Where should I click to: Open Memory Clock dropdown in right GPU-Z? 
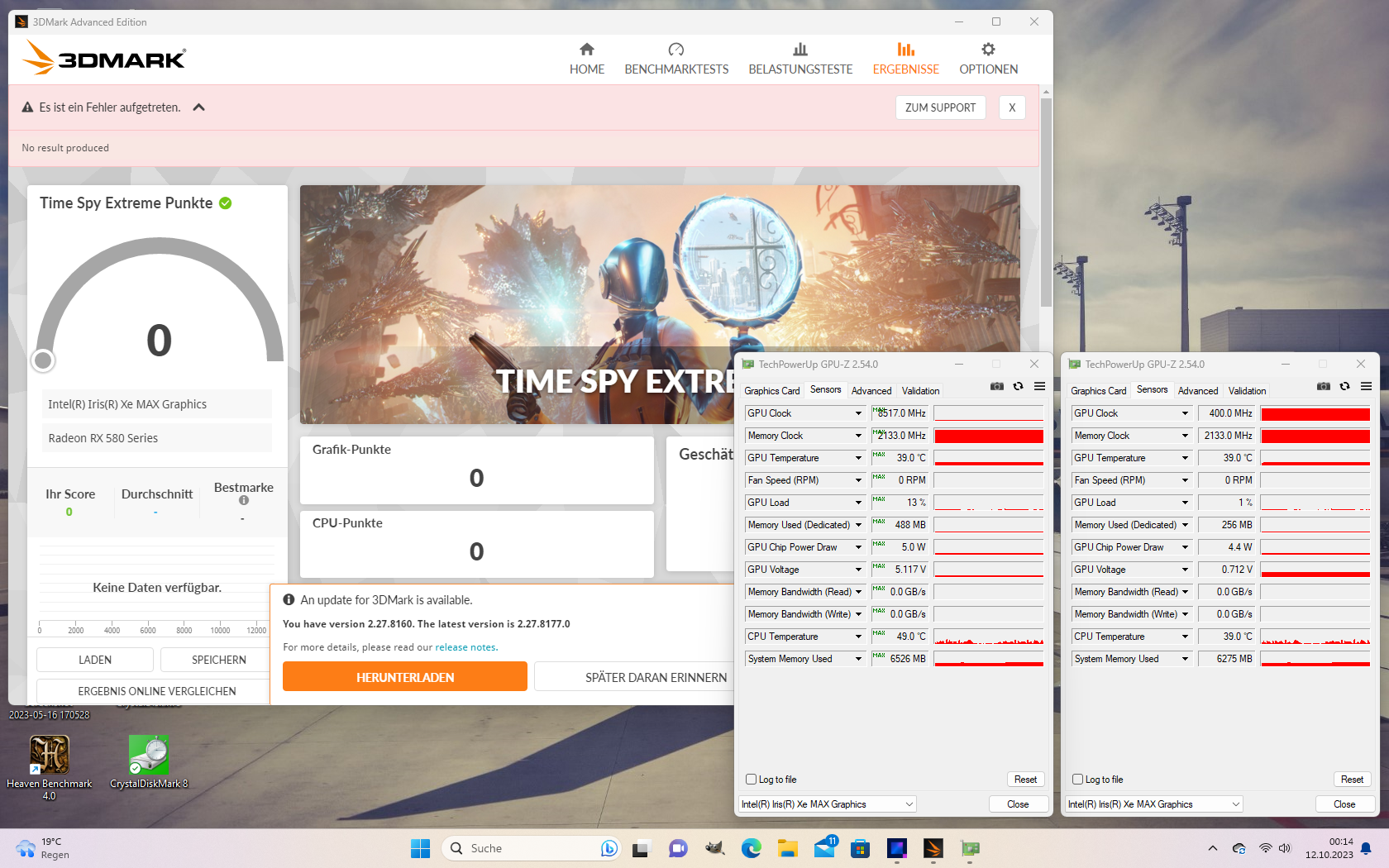tap(1184, 436)
